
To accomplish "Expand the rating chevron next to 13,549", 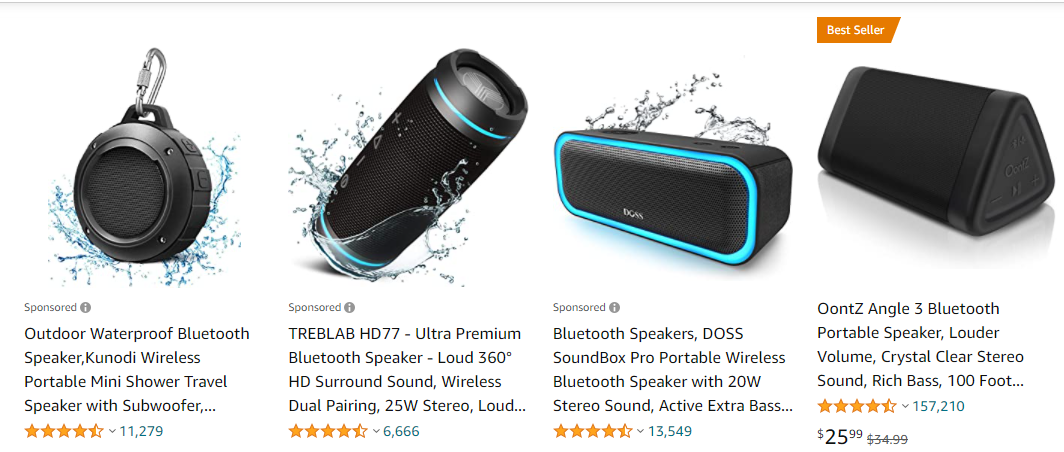I will point(641,431).
